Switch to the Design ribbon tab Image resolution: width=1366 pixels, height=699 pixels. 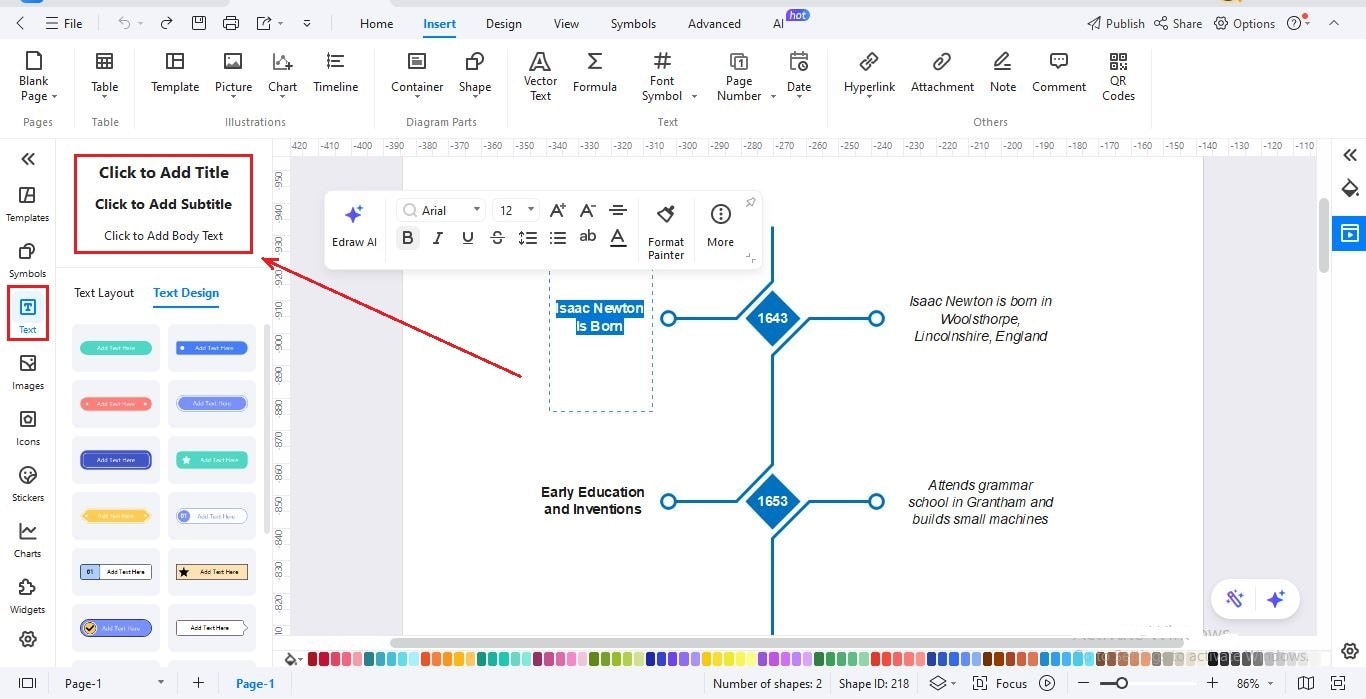503,23
